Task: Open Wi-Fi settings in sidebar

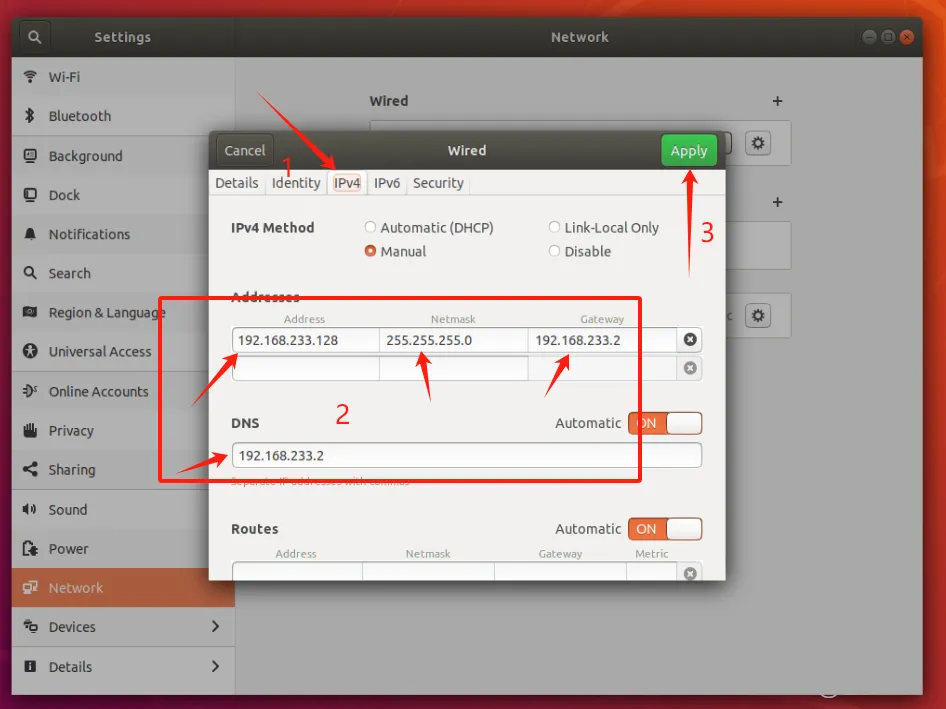Action: (122, 77)
